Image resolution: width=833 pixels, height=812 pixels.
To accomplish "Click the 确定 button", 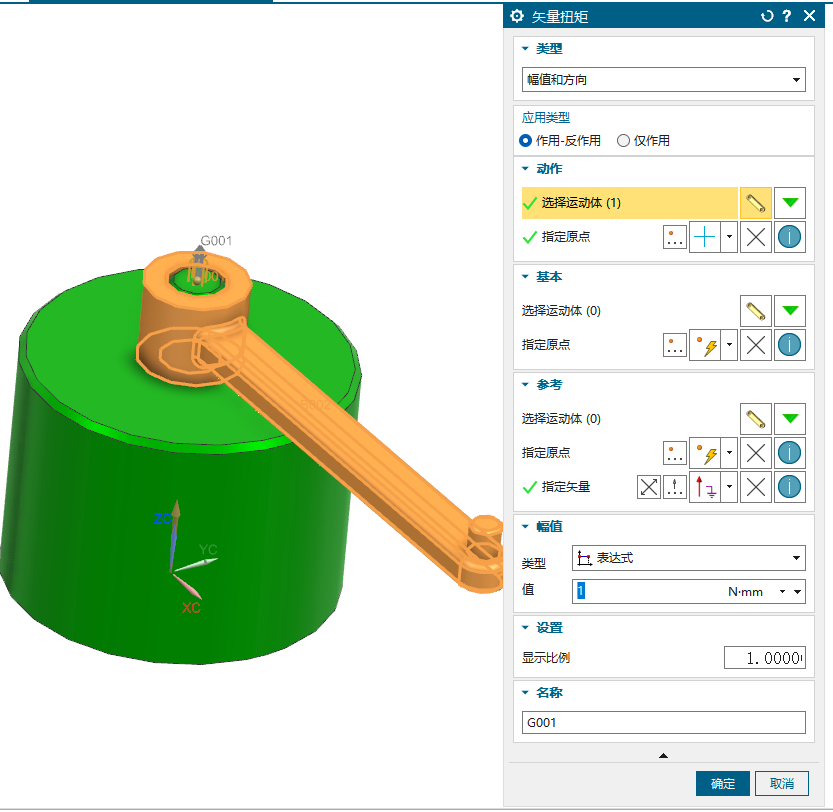I will click(x=722, y=783).
